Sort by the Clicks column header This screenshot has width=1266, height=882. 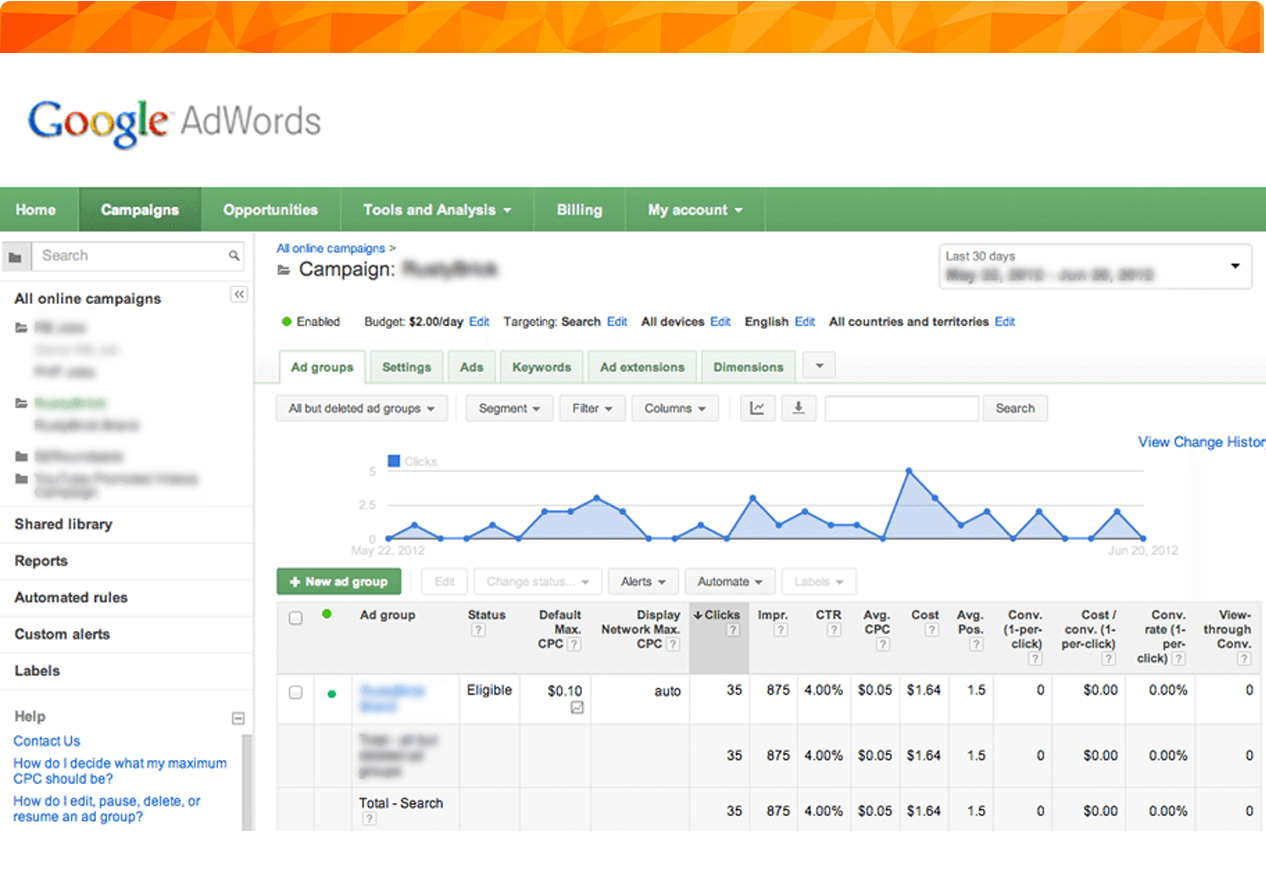tap(718, 615)
